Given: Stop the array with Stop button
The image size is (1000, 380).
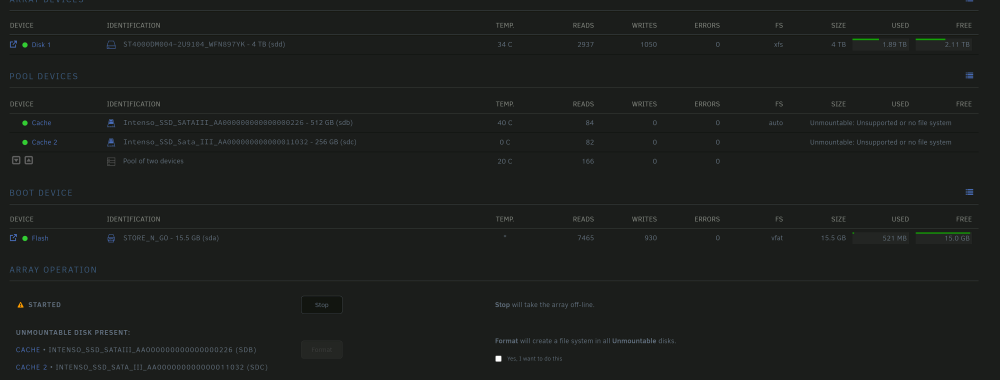Looking at the screenshot, I should tap(321, 305).
